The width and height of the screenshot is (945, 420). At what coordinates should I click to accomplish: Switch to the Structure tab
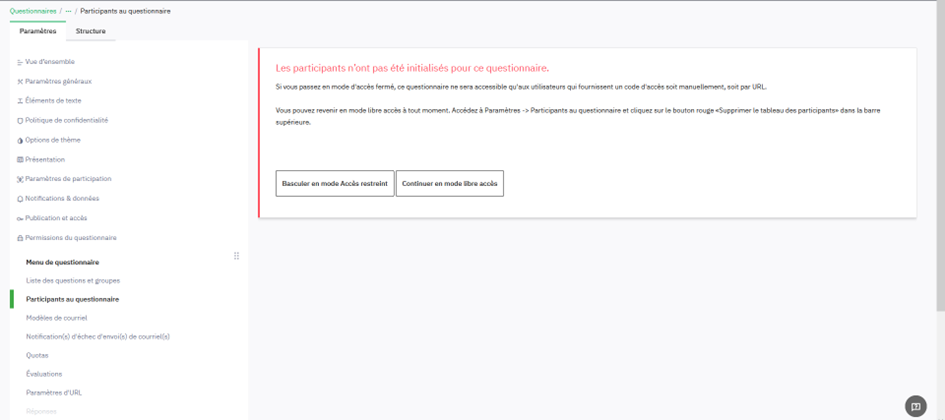click(x=90, y=31)
